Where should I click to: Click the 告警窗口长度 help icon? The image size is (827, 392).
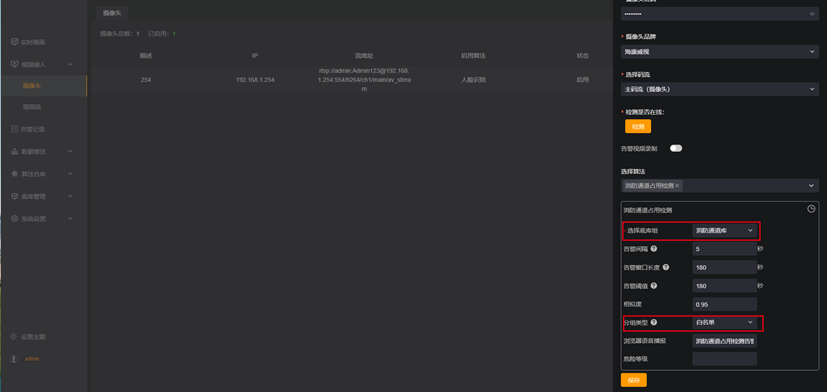point(666,267)
